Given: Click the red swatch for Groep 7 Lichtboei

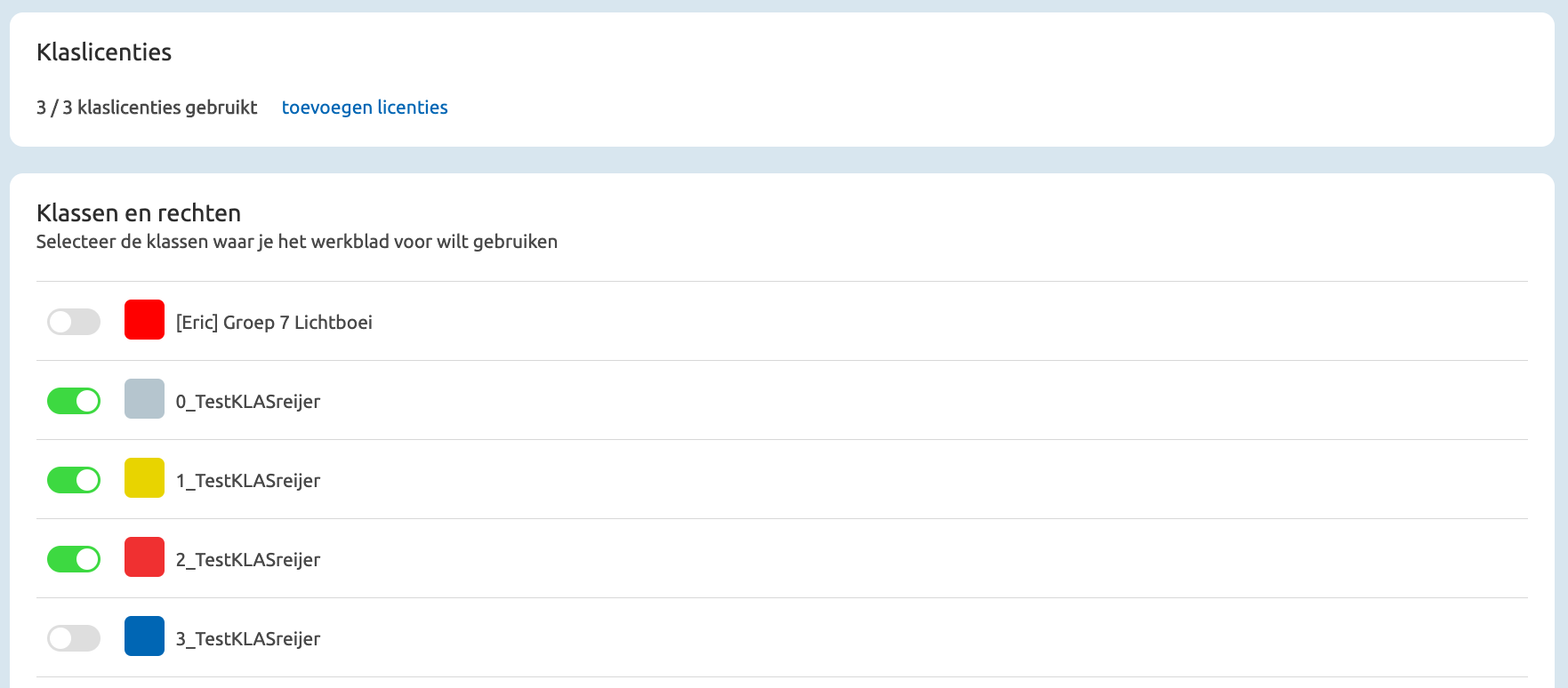Looking at the screenshot, I should (x=144, y=320).
